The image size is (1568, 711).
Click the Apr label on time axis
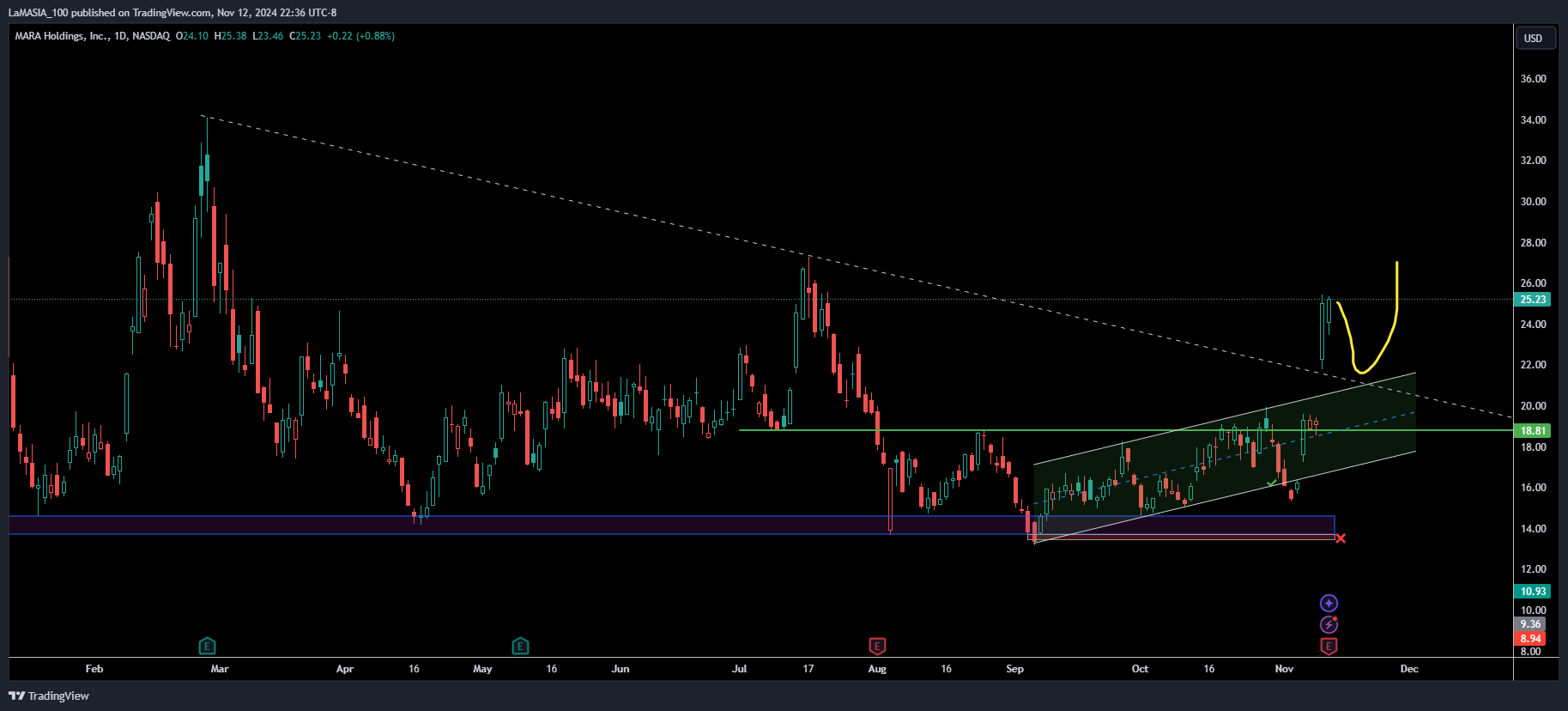[345, 669]
